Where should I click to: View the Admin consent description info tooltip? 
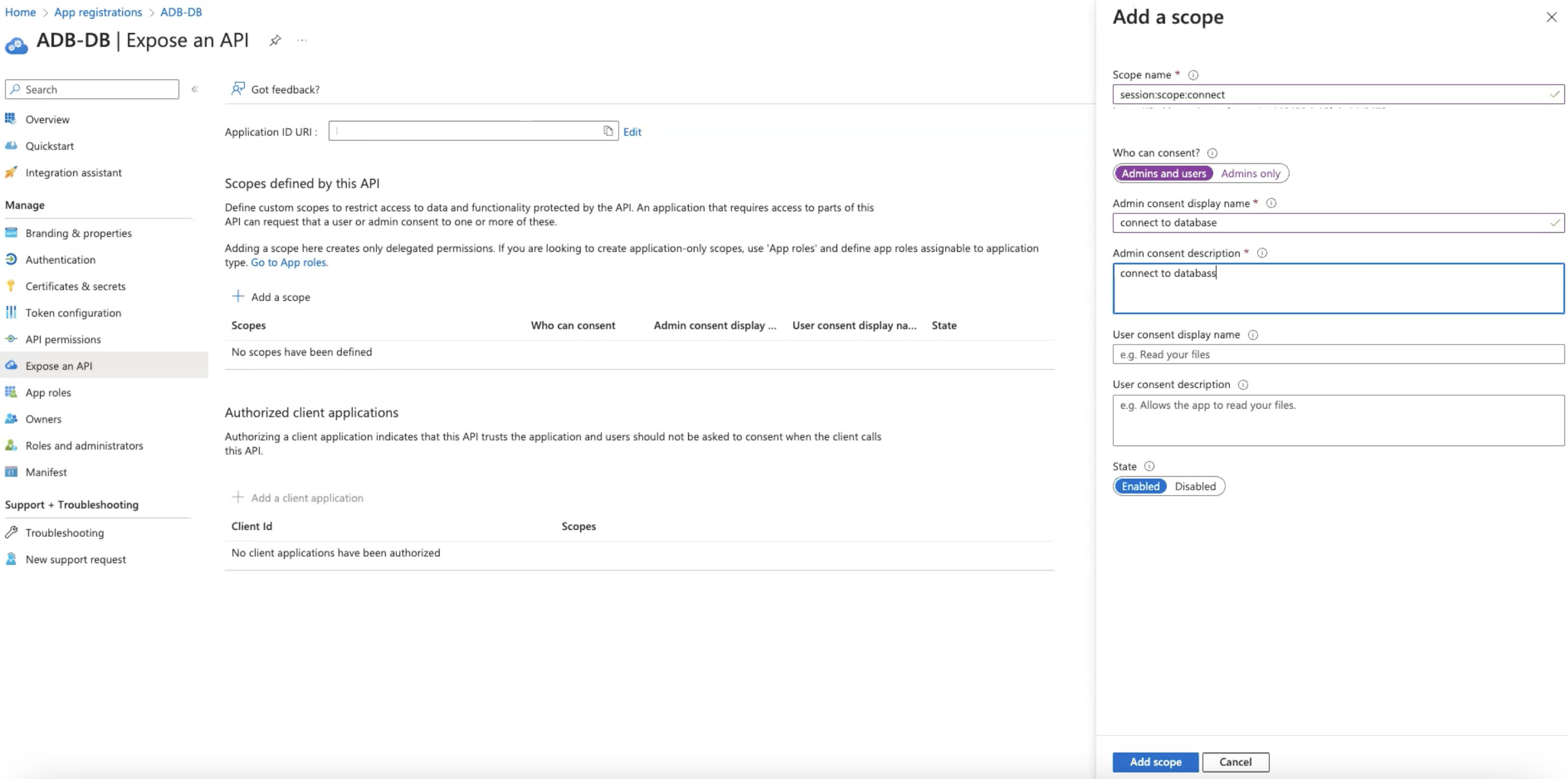[x=1262, y=253]
